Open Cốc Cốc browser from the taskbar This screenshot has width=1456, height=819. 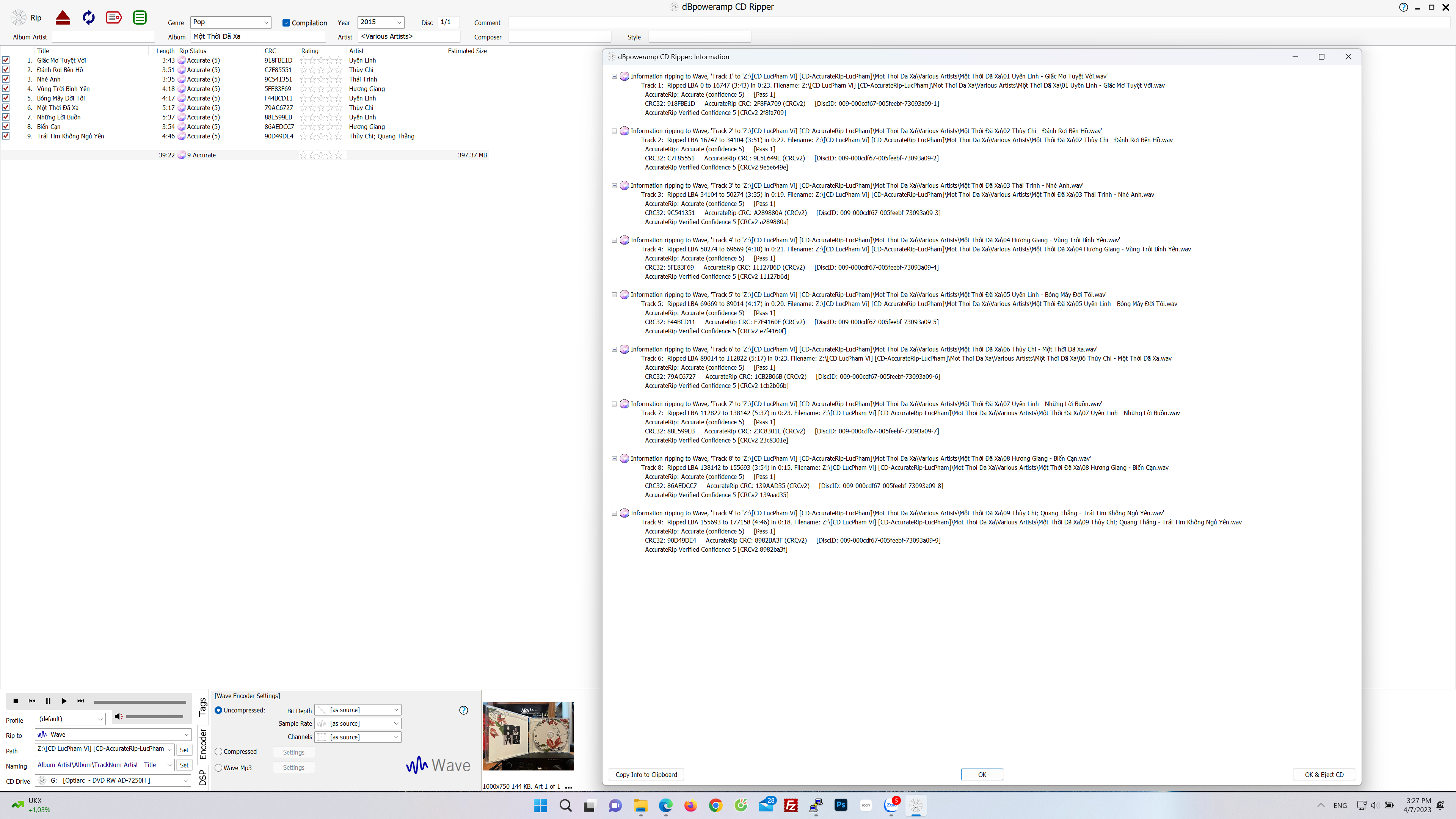[x=741, y=805]
